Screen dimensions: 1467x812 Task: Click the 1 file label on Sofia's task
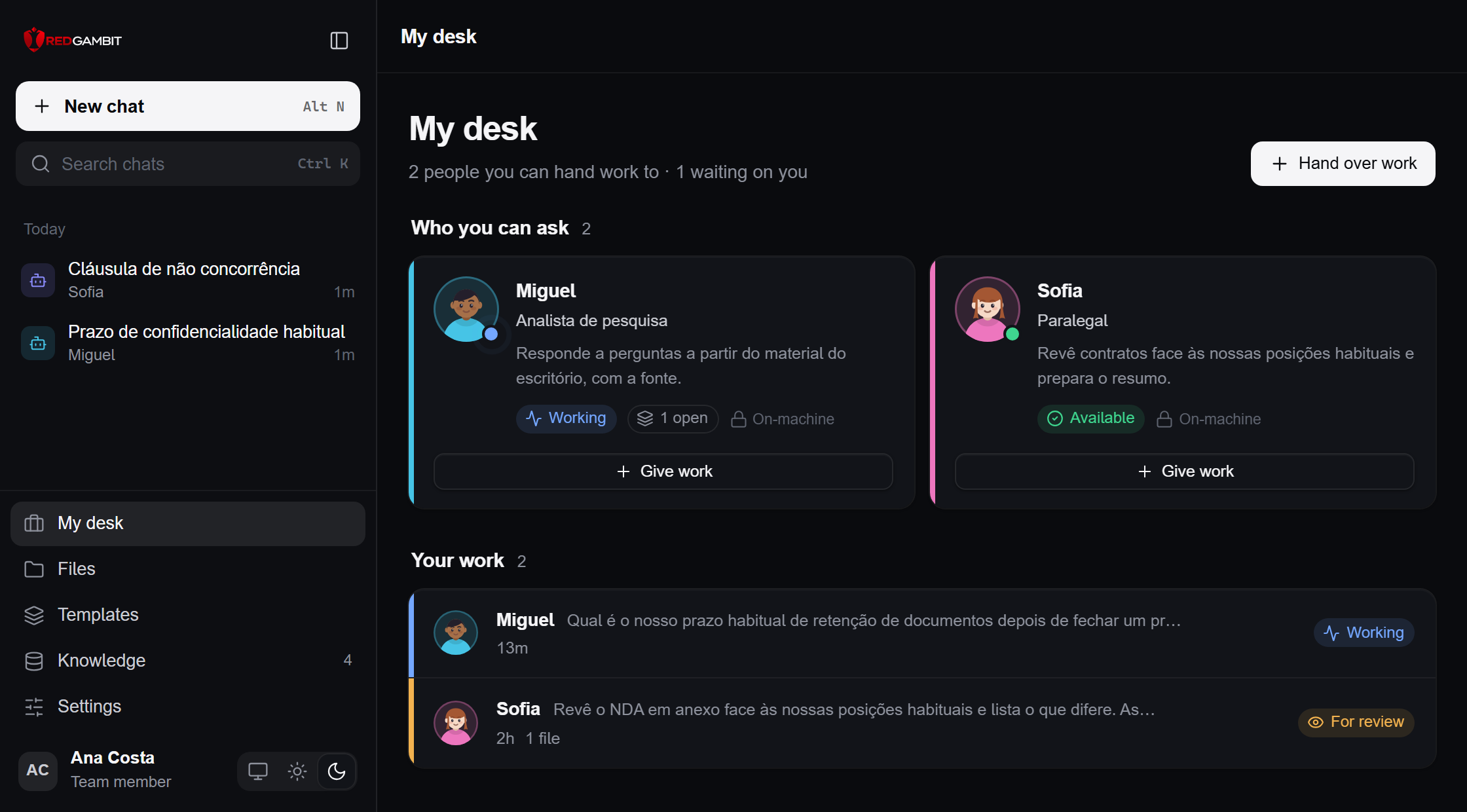[543, 739]
